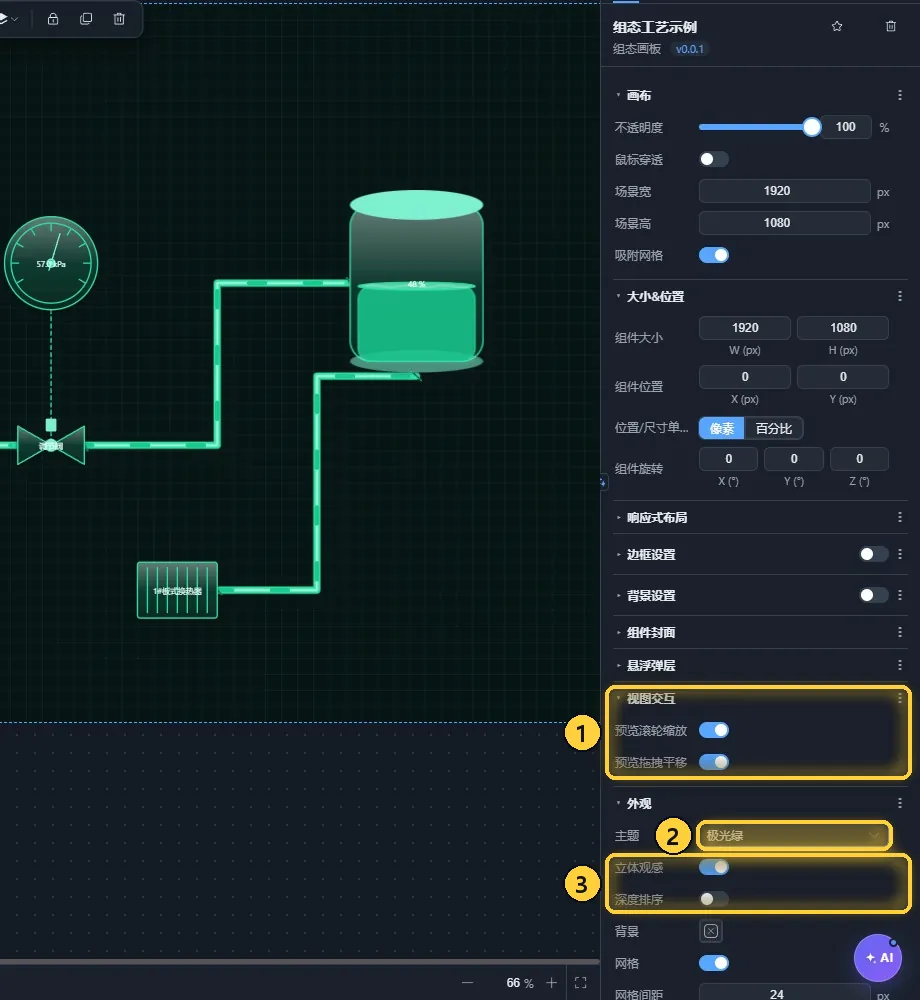Expand the 悬浮弹层 section
920x1000 pixels.
tap(618, 665)
